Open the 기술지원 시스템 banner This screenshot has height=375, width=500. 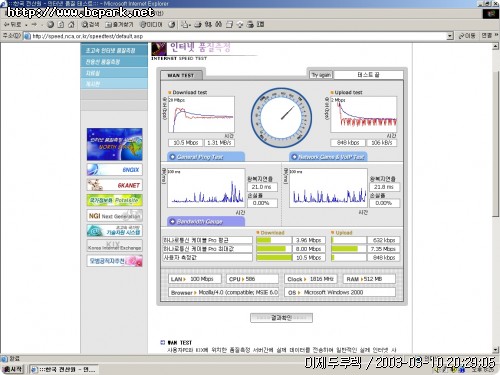[x=114, y=231]
